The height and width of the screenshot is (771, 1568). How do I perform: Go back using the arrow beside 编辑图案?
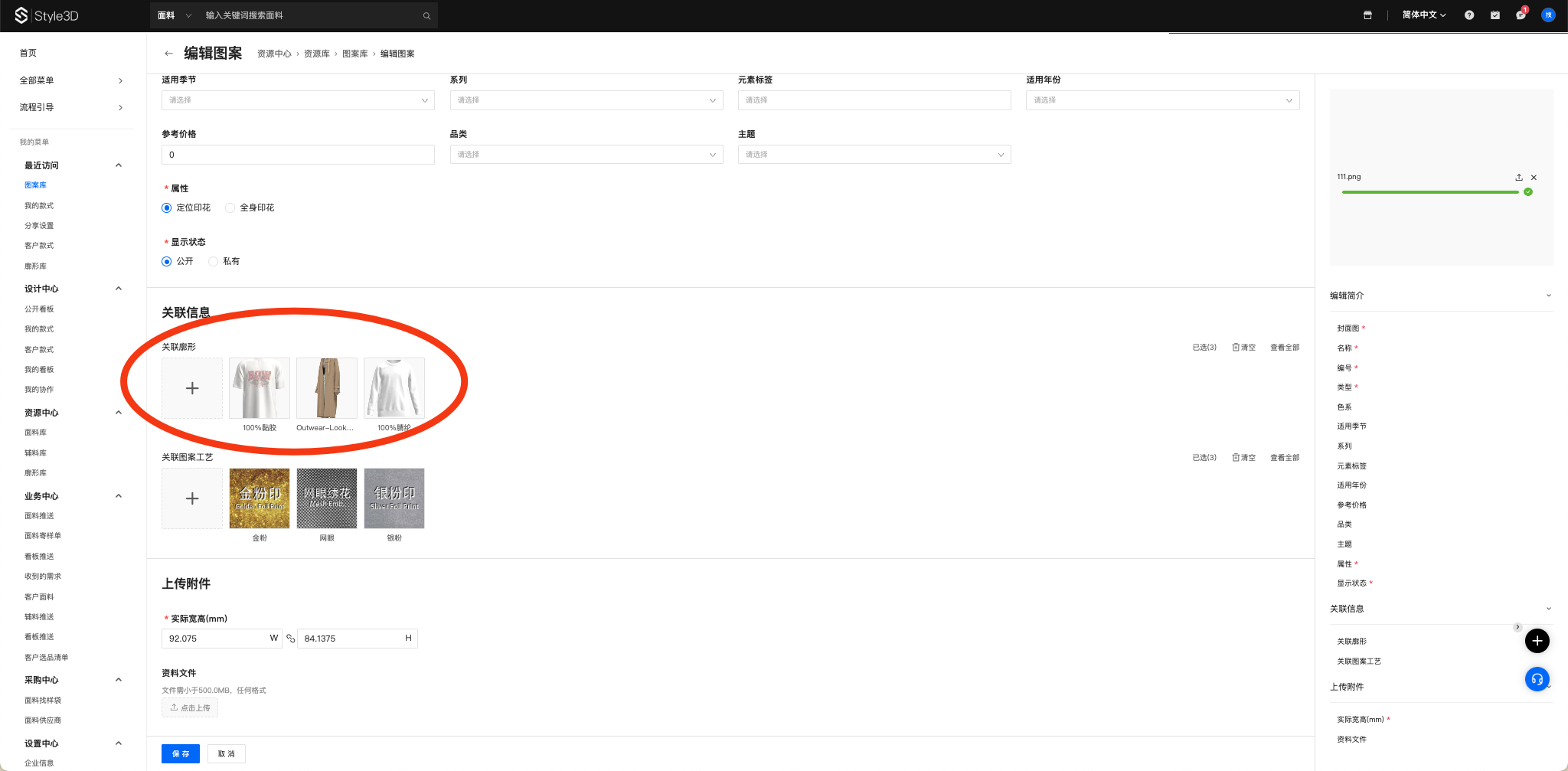(x=168, y=54)
